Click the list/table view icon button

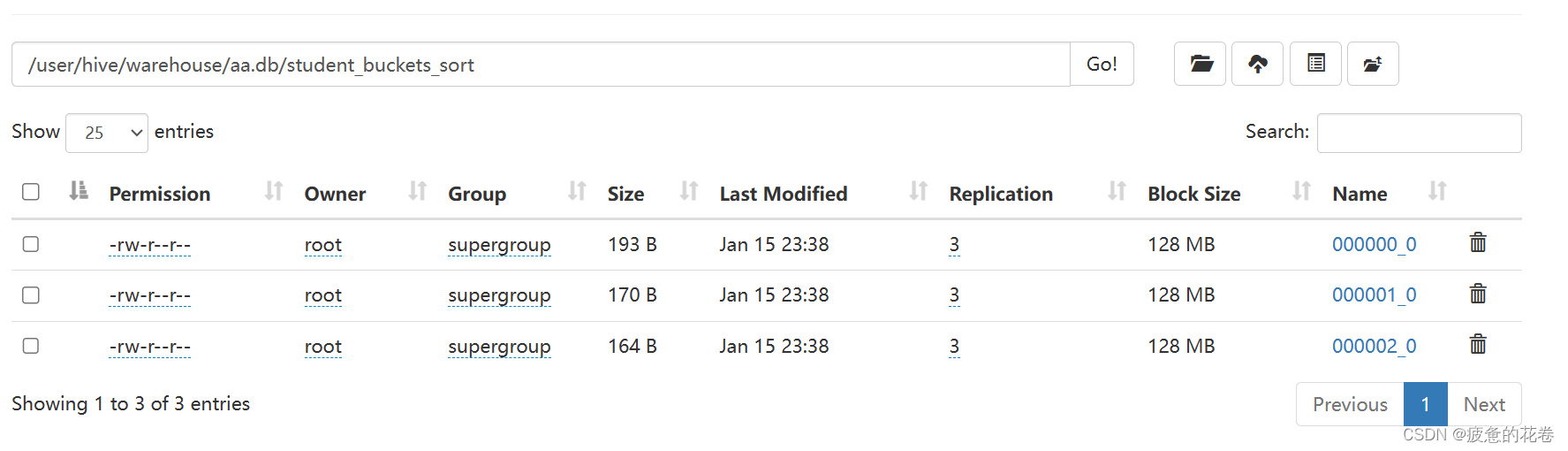coord(1315,64)
